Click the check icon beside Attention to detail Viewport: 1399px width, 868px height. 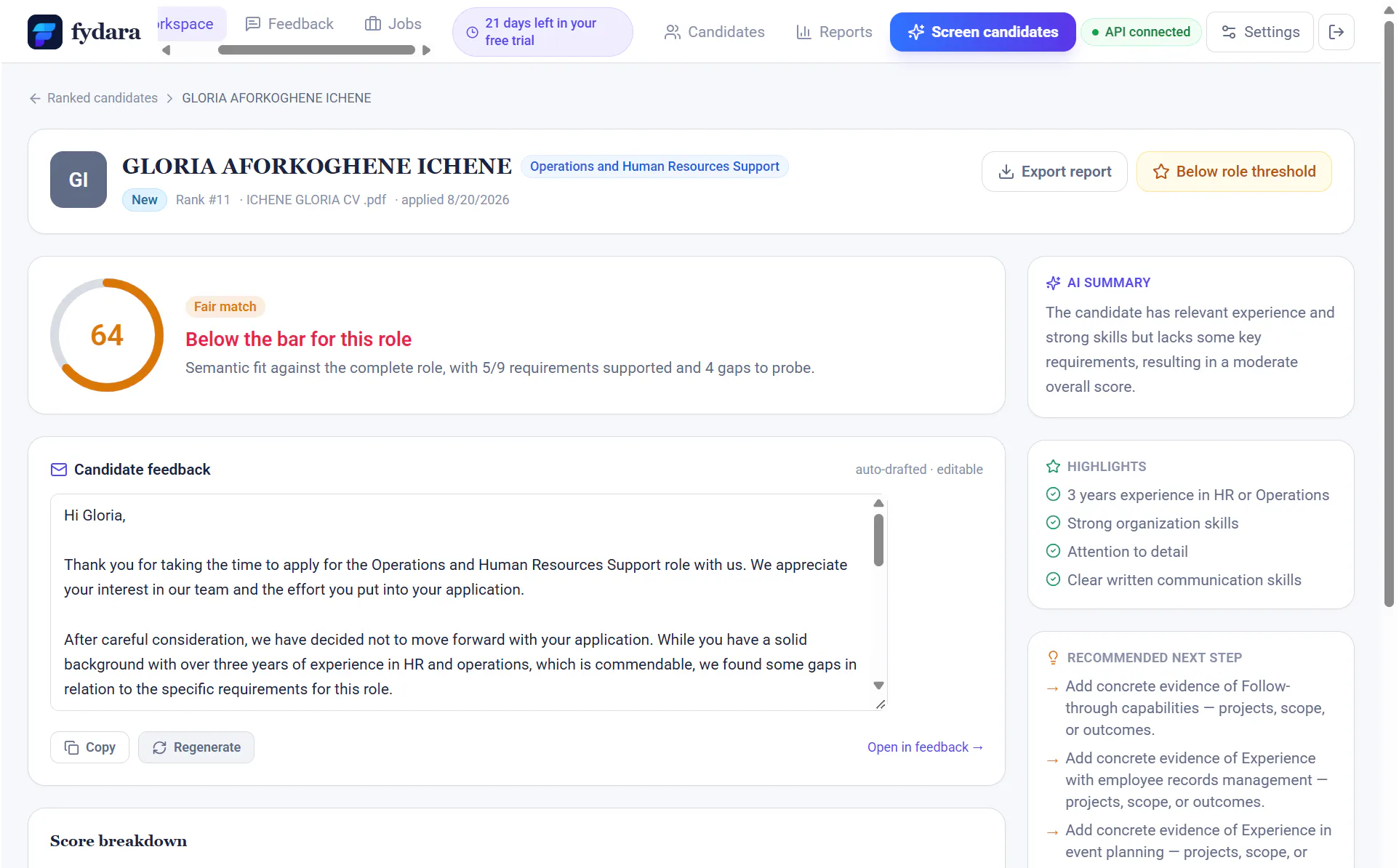(1053, 551)
